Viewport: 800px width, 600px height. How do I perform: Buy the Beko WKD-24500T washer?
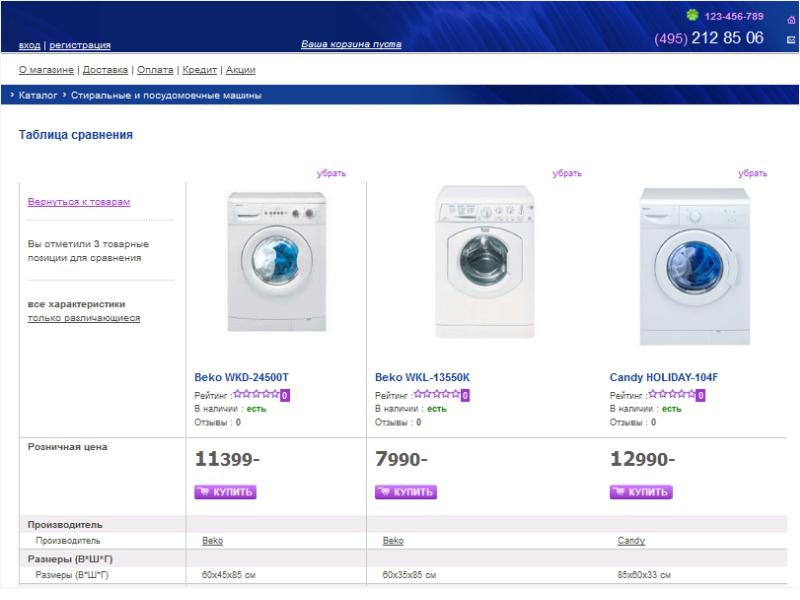(225, 492)
